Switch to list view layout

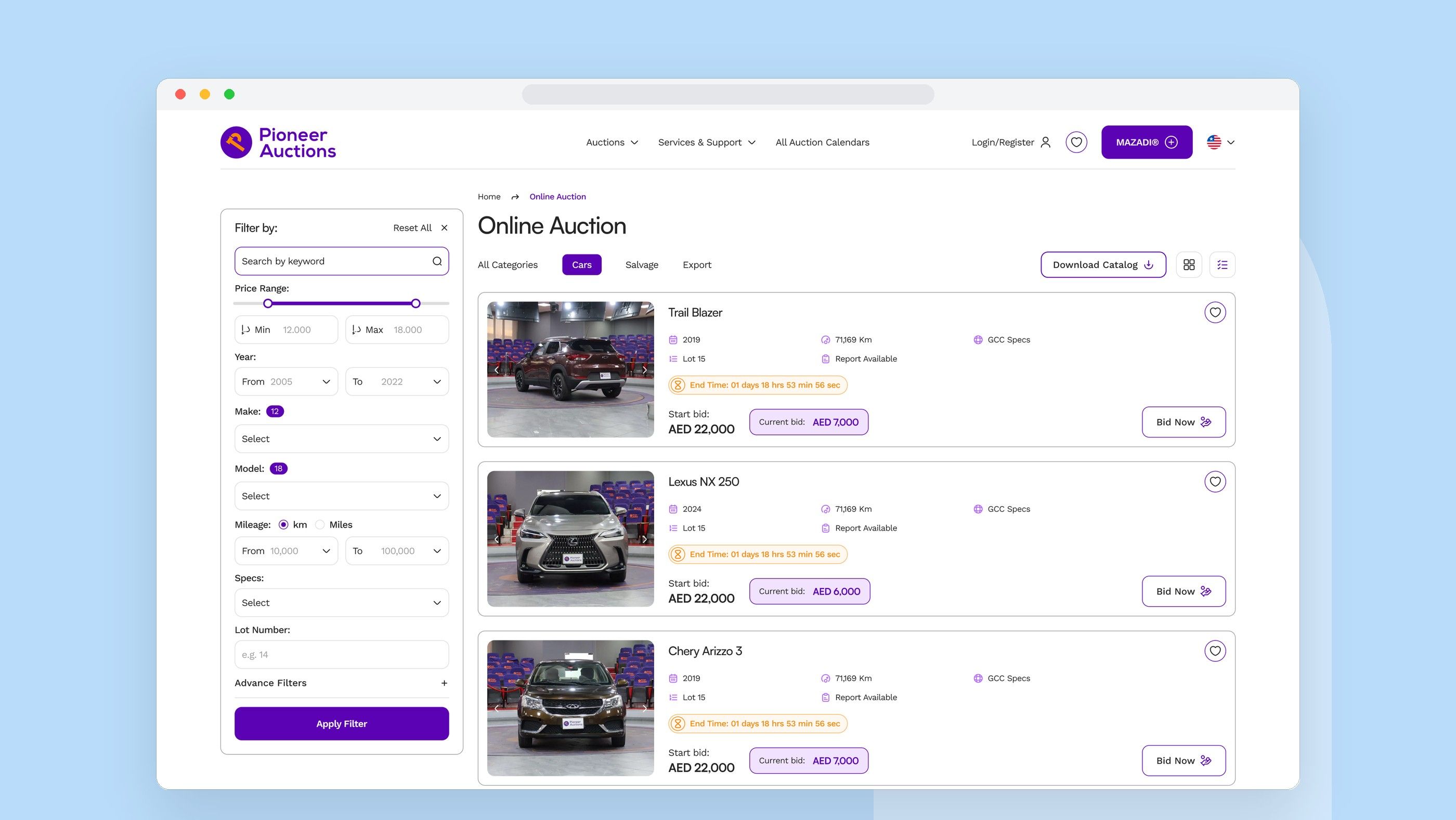pos(1222,265)
